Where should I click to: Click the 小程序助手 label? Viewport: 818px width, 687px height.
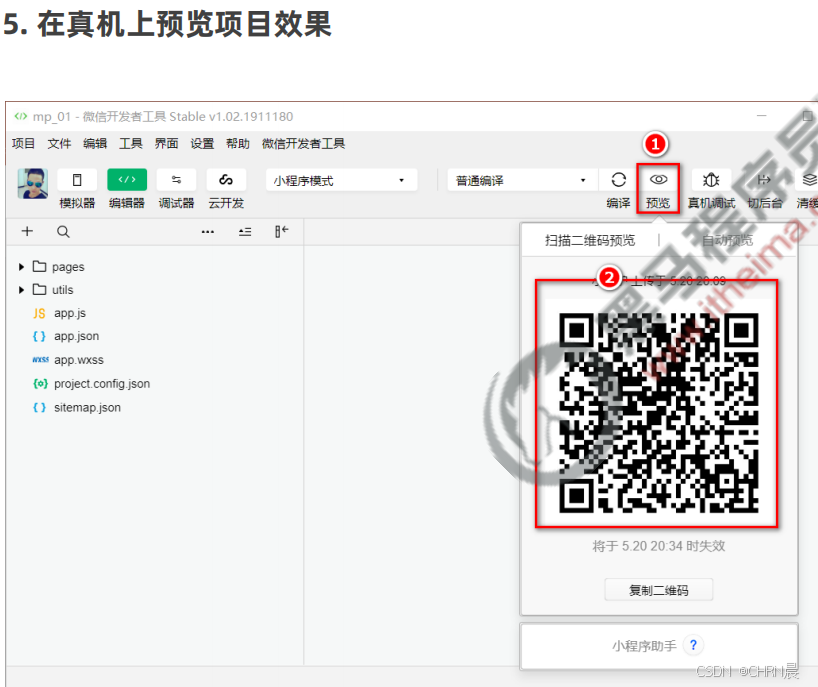pos(644,646)
